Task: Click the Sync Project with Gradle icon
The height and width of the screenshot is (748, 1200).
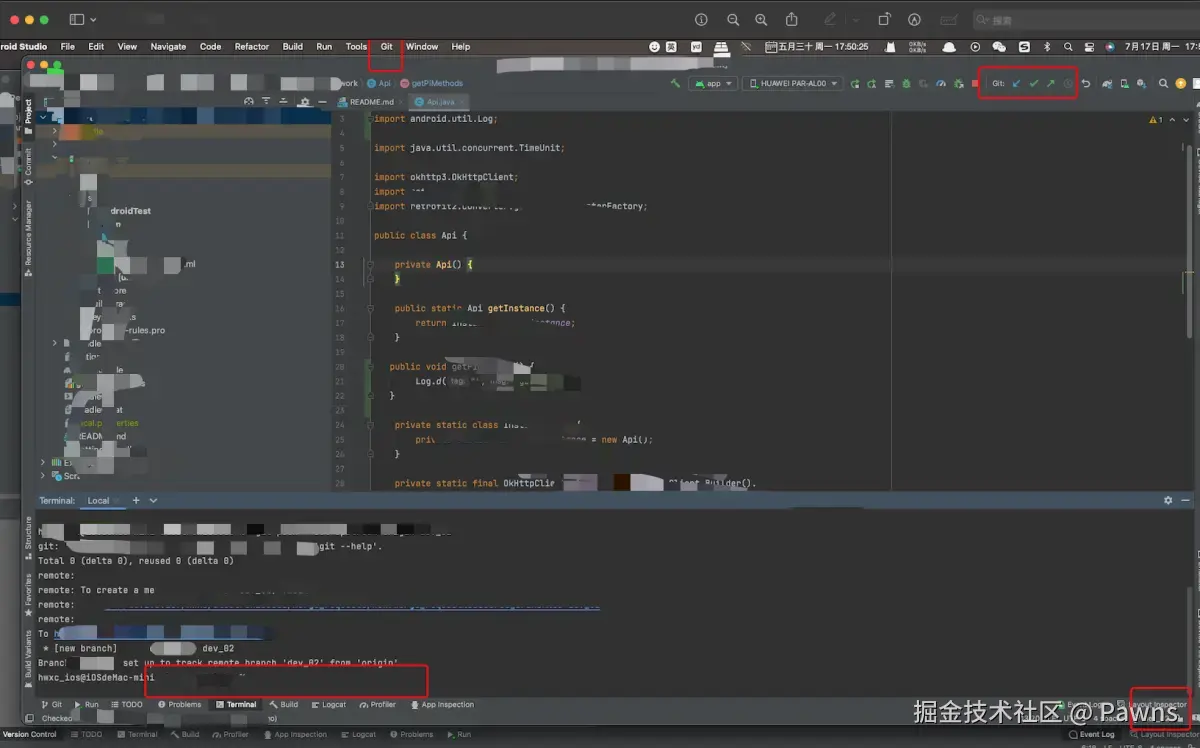Action: (1106, 84)
